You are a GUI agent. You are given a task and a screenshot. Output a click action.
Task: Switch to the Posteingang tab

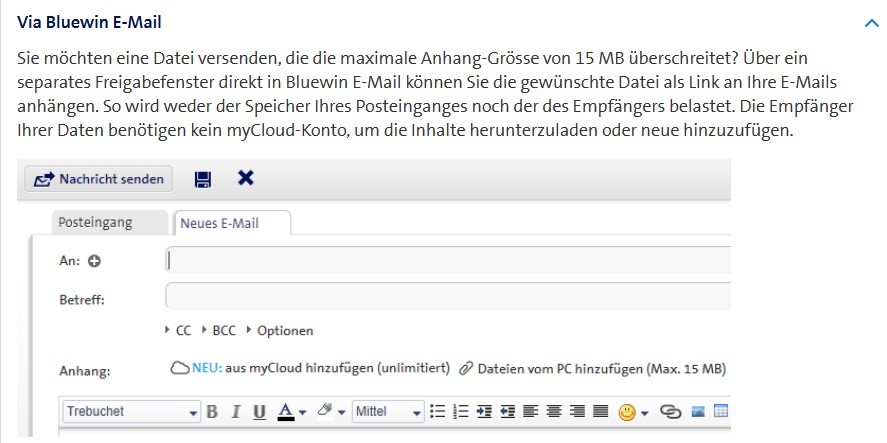[96, 223]
